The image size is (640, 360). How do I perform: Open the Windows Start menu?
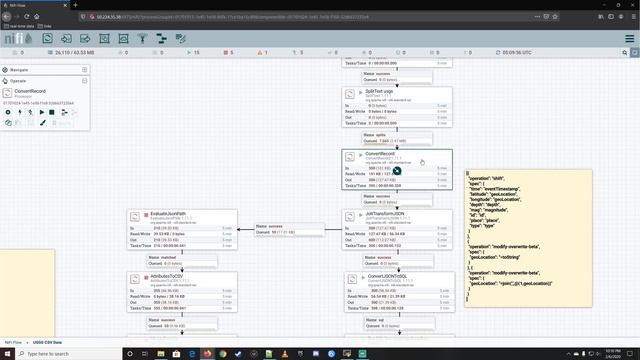7,353
